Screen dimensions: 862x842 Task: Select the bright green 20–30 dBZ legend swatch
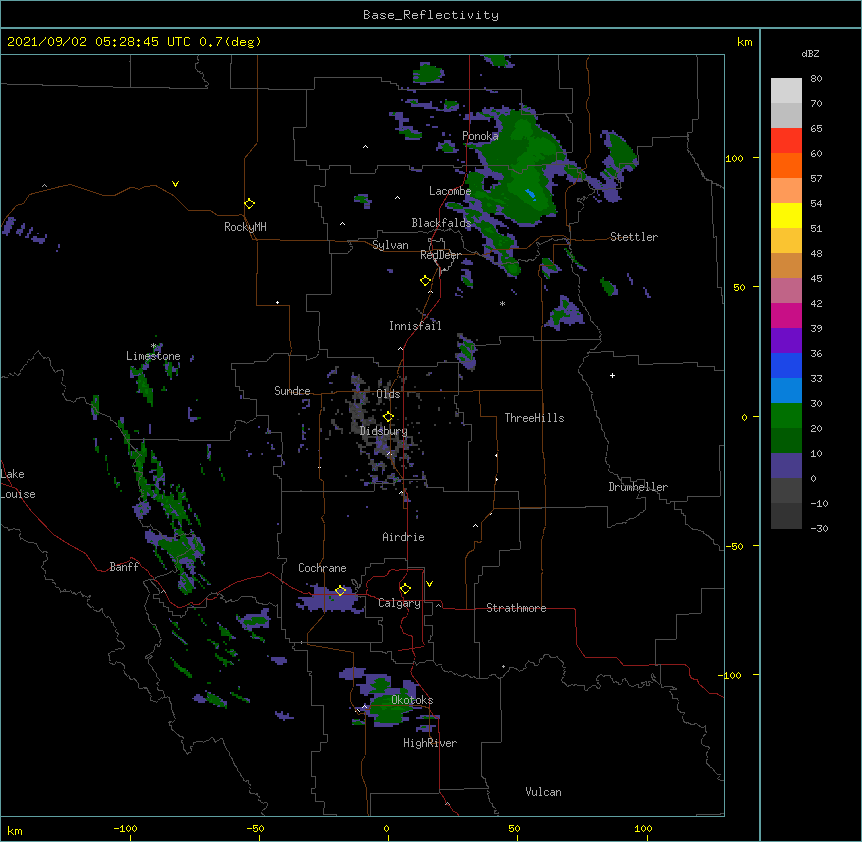[x=786, y=416]
